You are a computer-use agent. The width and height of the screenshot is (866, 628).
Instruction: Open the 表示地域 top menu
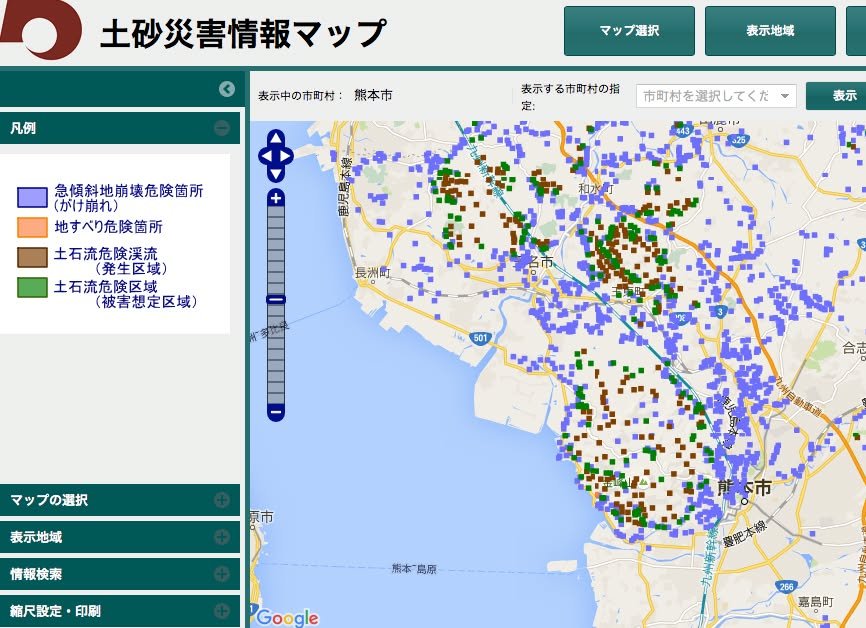coord(769,31)
